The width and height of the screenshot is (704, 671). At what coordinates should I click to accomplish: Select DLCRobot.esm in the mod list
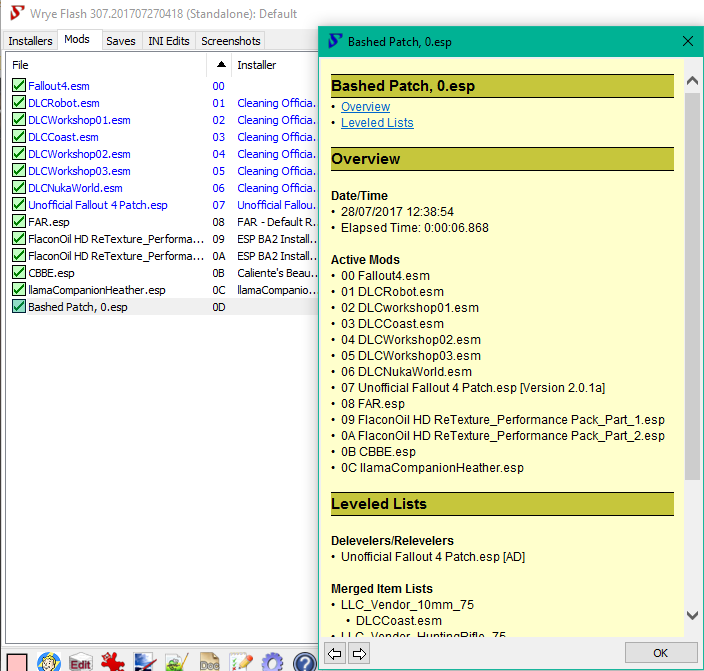point(64,103)
